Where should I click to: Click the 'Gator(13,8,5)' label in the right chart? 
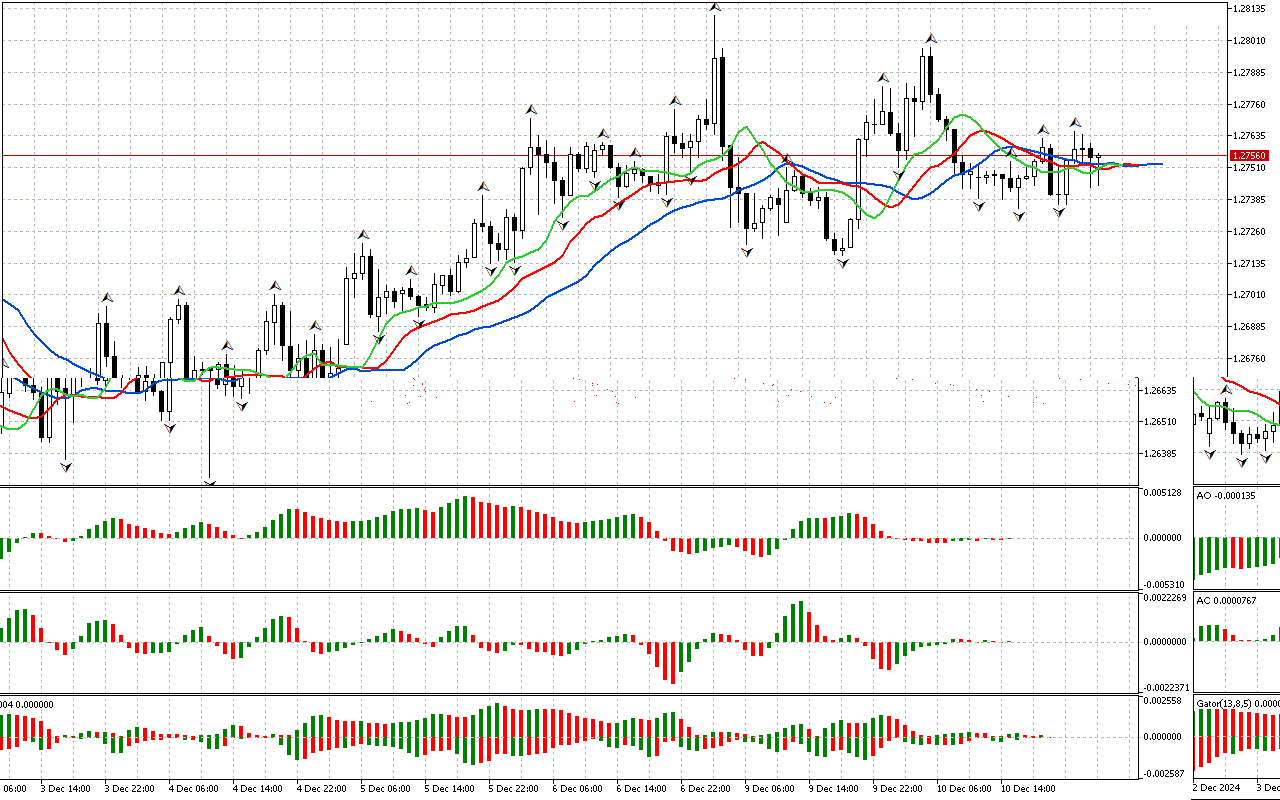[x=1225, y=704]
